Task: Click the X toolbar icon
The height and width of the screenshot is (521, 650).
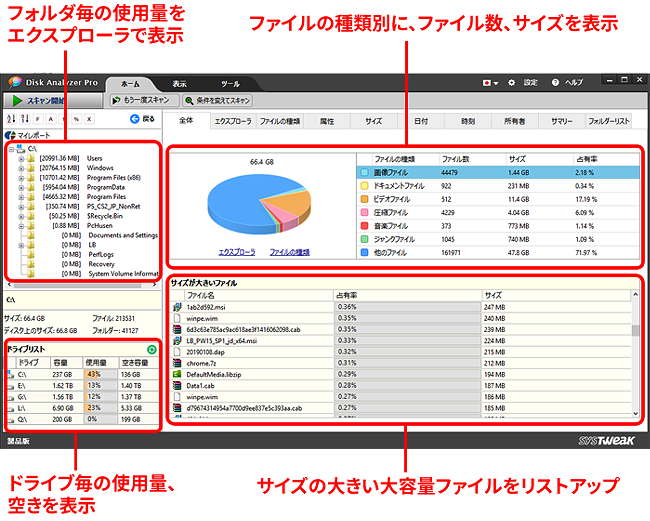Action: 89,119
